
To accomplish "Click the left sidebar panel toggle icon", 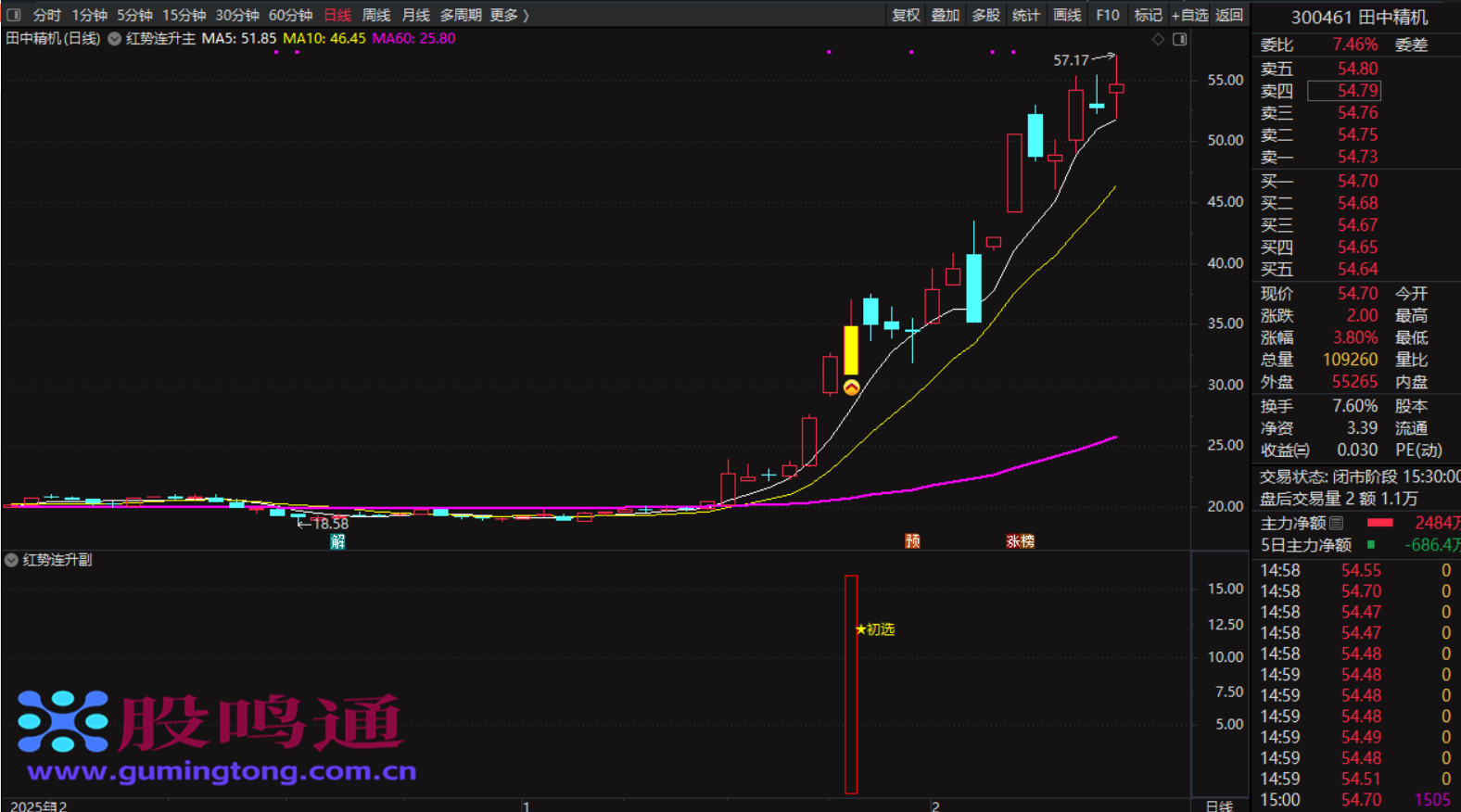I will [x=13, y=15].
